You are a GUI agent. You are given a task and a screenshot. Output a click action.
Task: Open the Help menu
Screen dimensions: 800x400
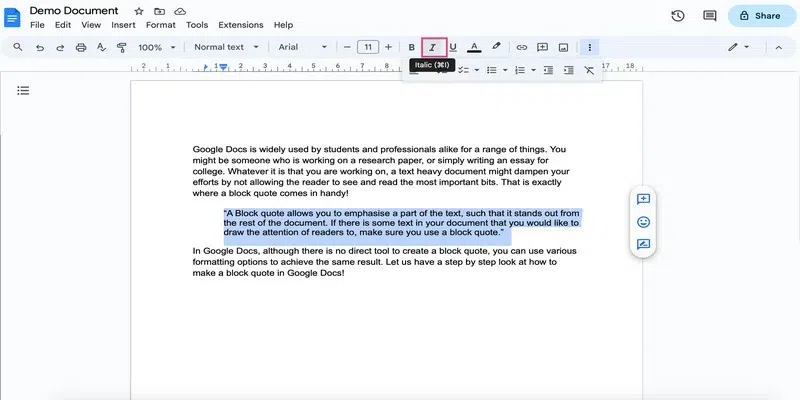click(x=283, y=25)
